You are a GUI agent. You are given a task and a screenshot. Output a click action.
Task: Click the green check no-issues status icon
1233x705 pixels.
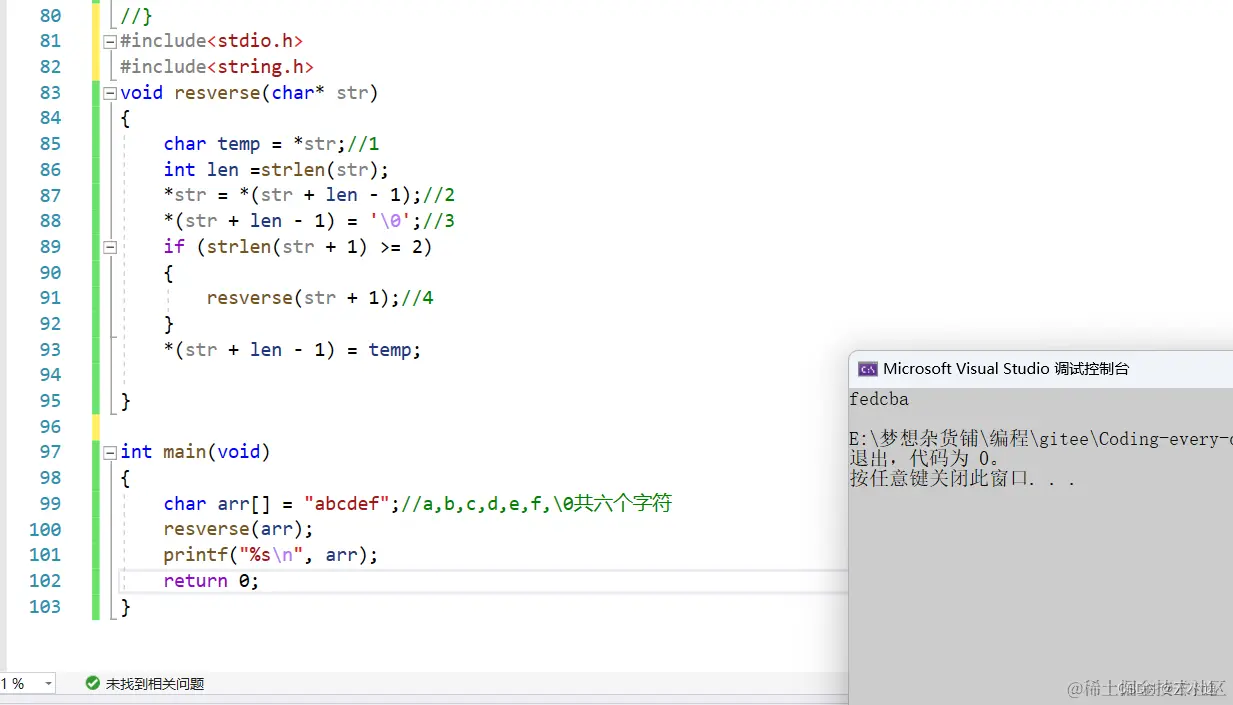(93, 684)
